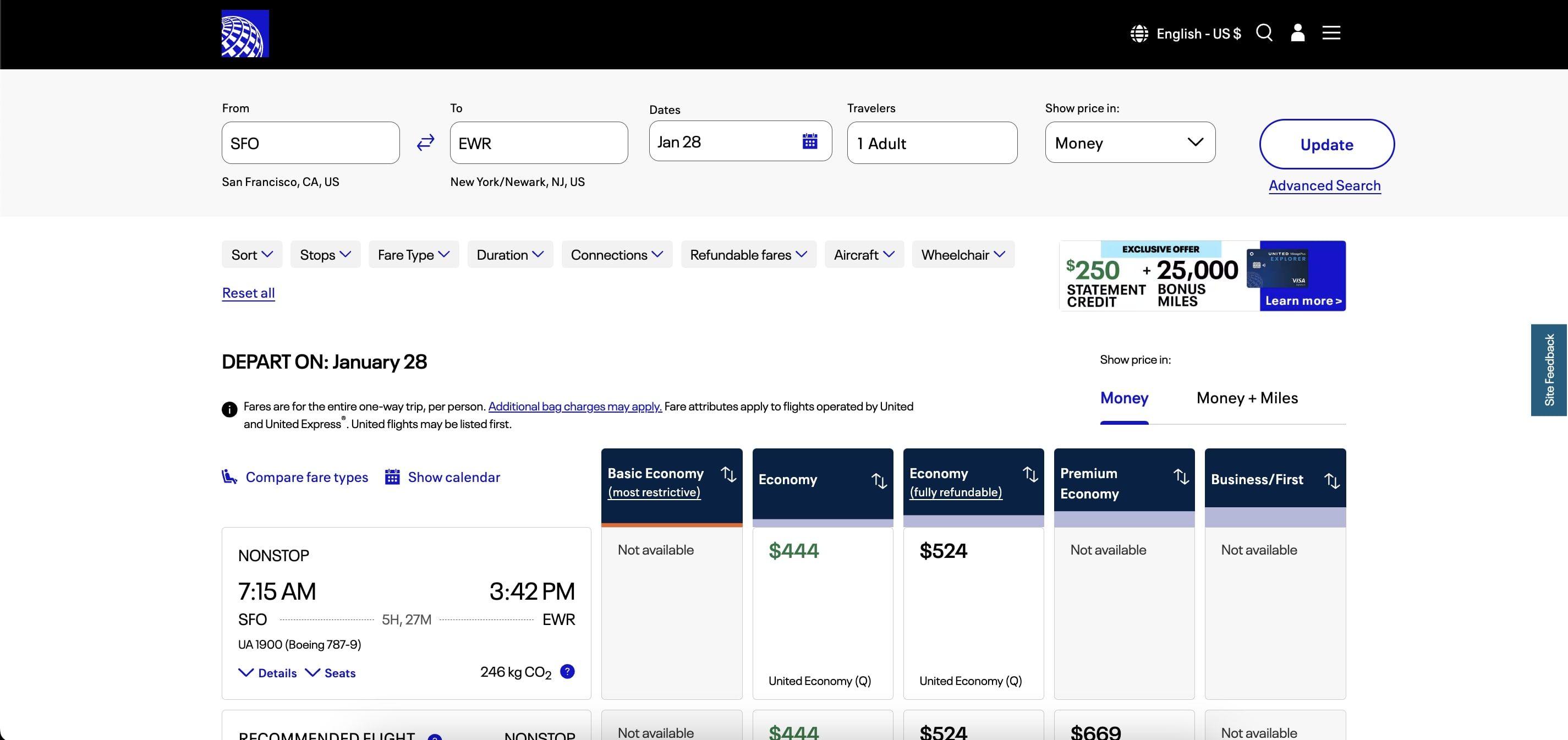Viewport: 1568px width, 740px height.
Task: Sort by Economy price arrows
Action: pos(879,481)
